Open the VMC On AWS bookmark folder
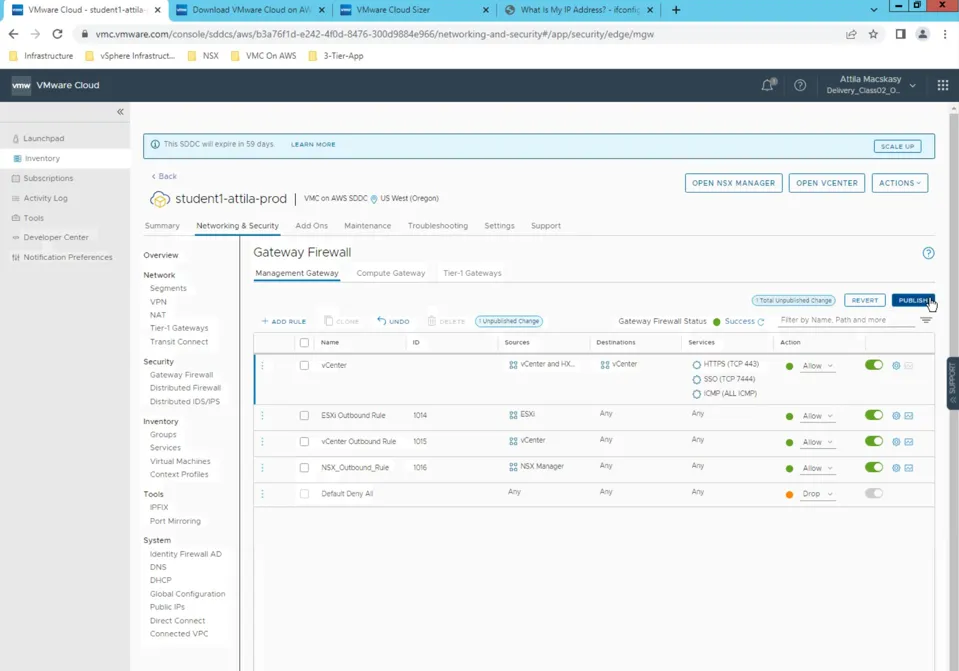This screenshot has width=959, height=671. point(264,56)
